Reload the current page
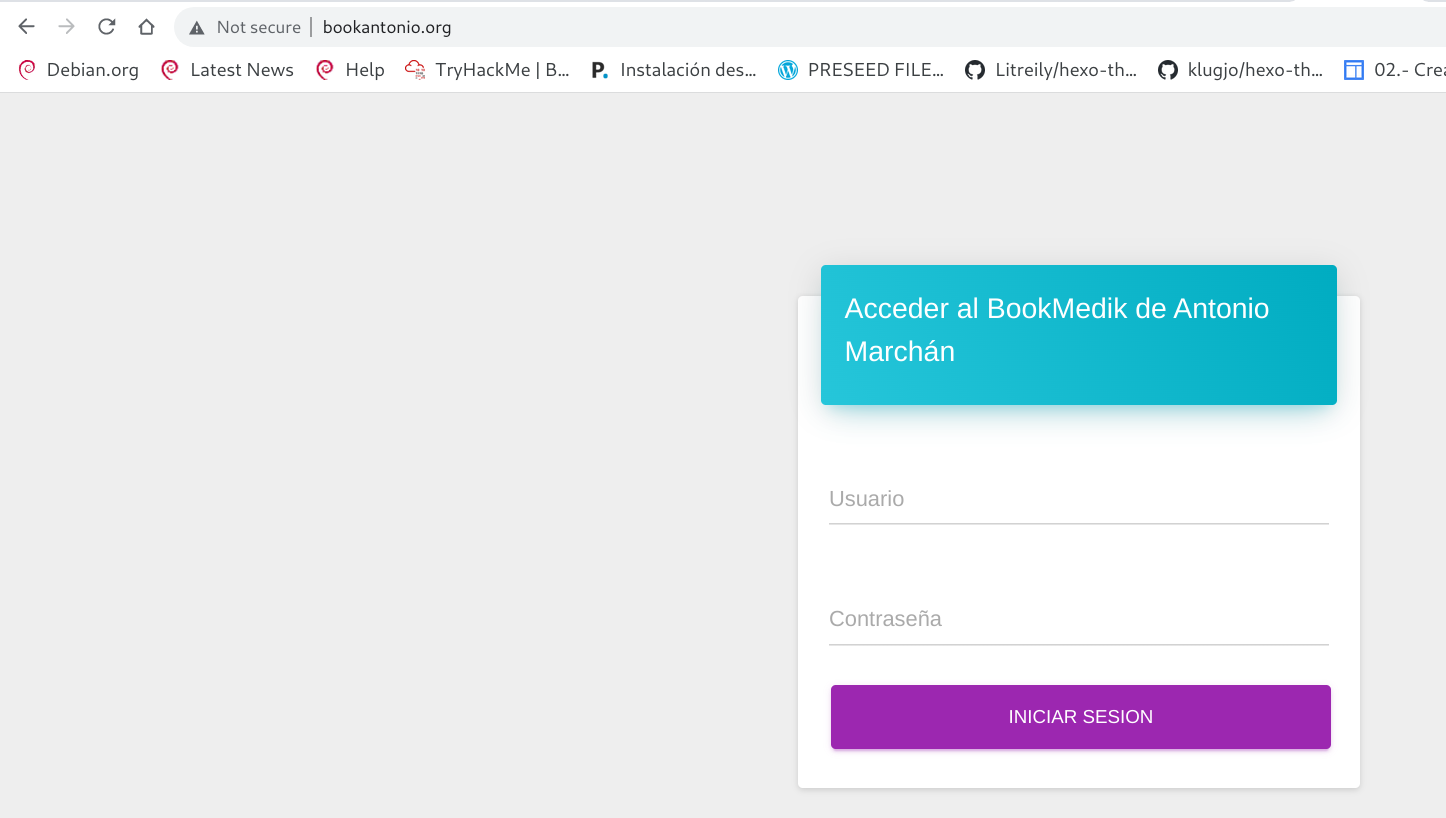The height and width of the screenshot is (818, 1446). [107, 27]
